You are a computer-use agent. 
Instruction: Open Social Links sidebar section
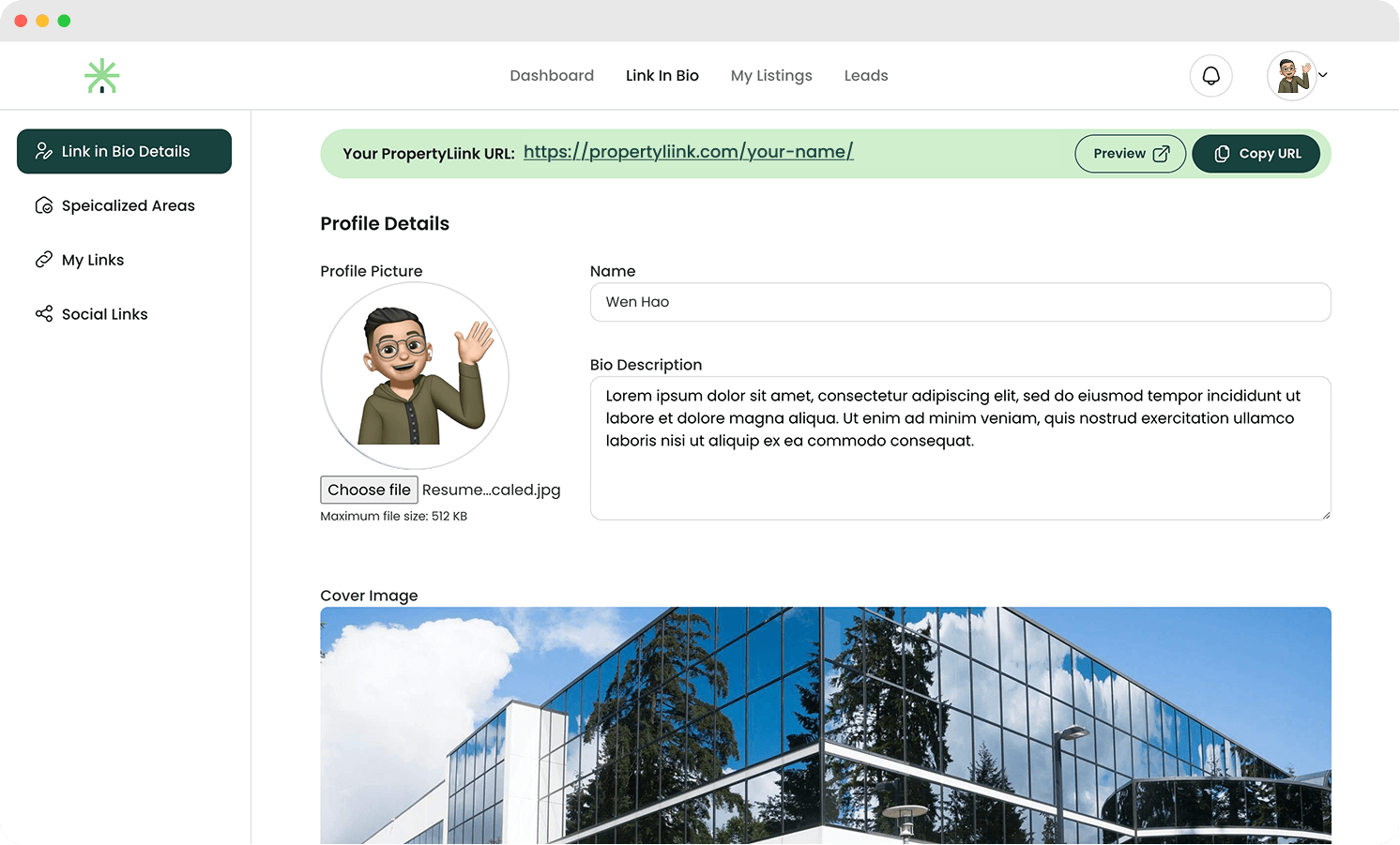click(x=124, y=314)
